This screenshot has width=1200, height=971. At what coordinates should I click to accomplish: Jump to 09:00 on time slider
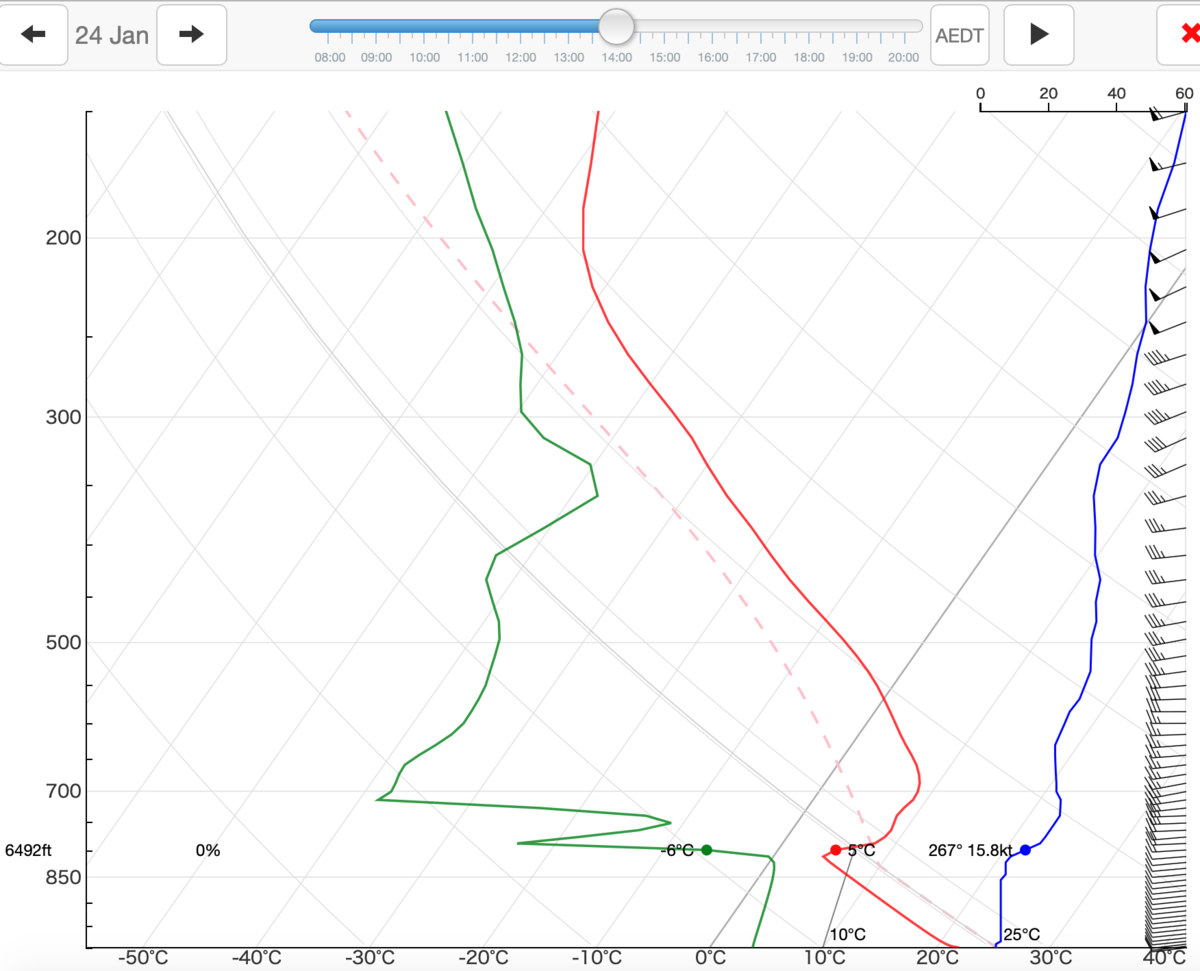[x=377, y=58]
